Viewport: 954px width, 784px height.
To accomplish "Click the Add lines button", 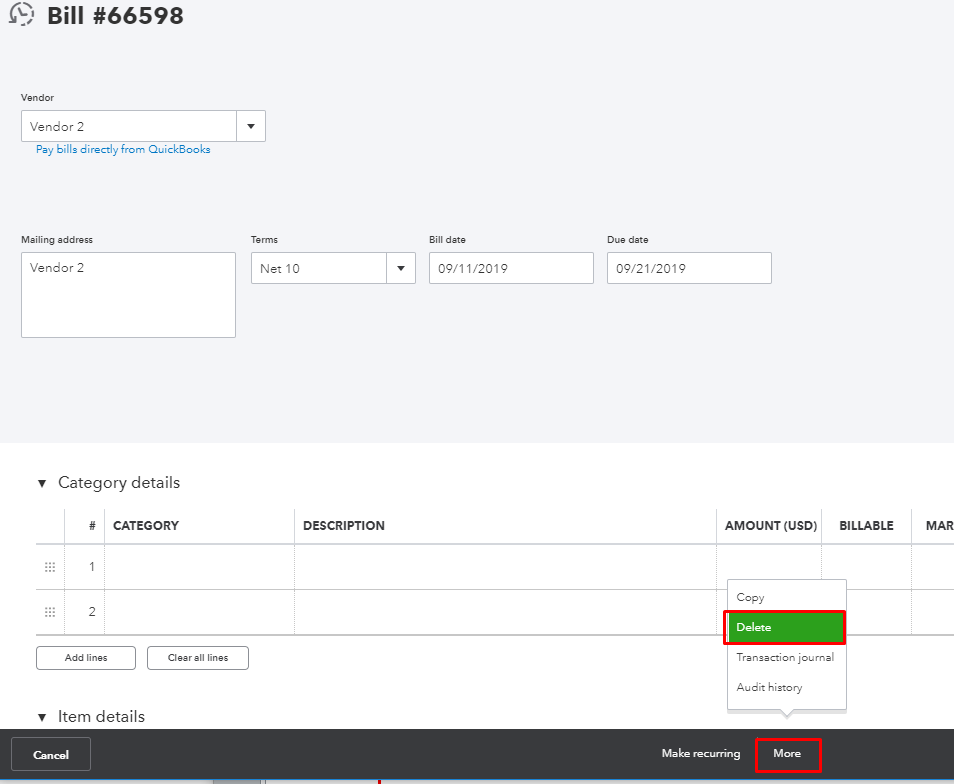I will pyautogui.click(x=86, y=657).
